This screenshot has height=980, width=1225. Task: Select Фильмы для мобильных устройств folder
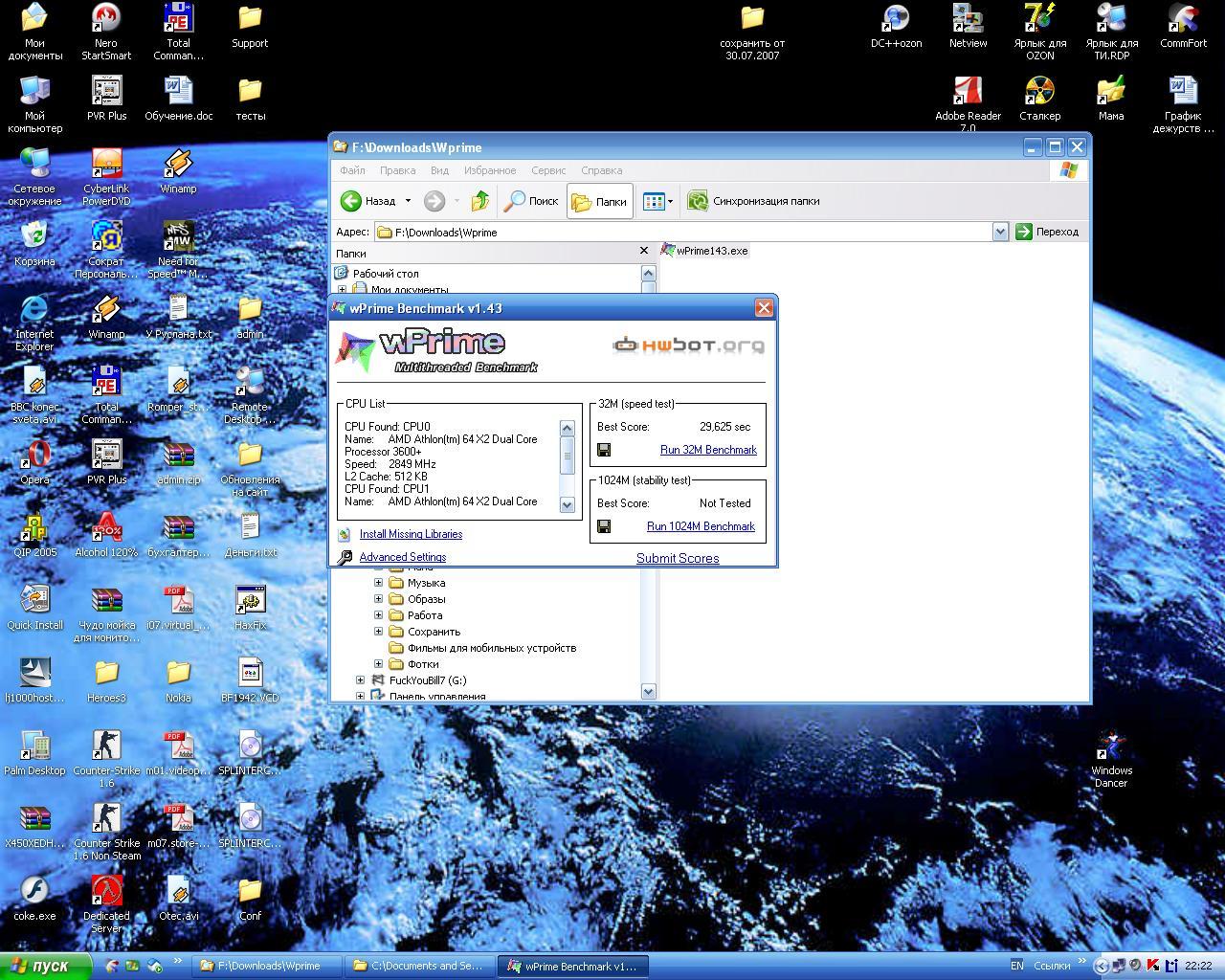click(x=482, y=648)
